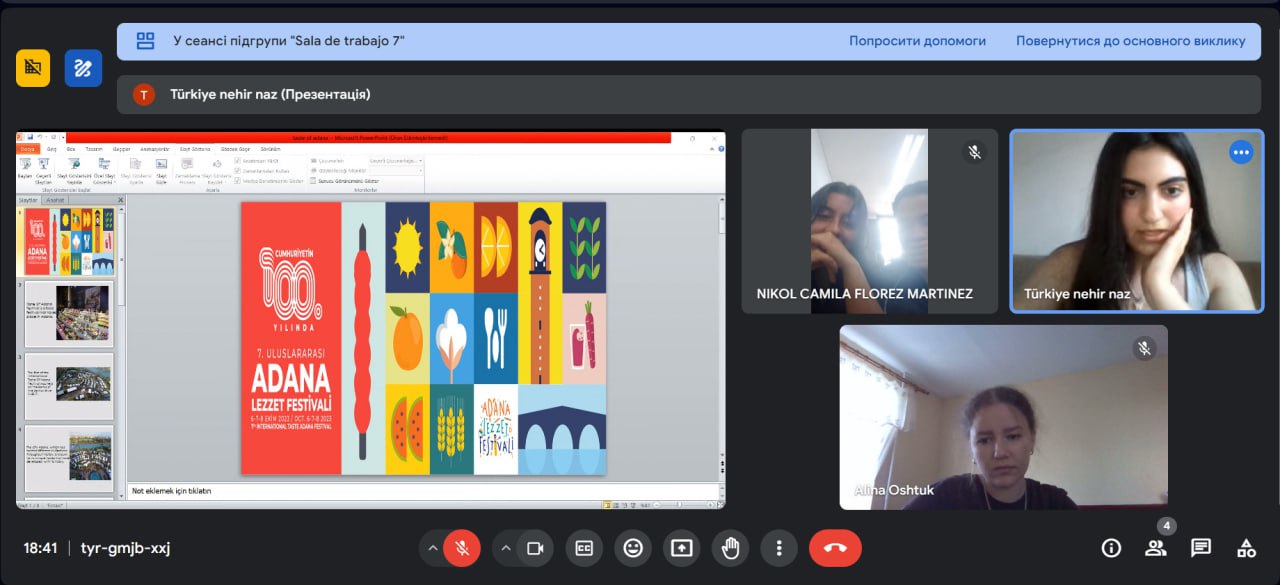Click the notes field 'Not eklemek için tıklatın'
Image resolution: width=1280 pixels, height=585 pixels.
click(424, 491)
